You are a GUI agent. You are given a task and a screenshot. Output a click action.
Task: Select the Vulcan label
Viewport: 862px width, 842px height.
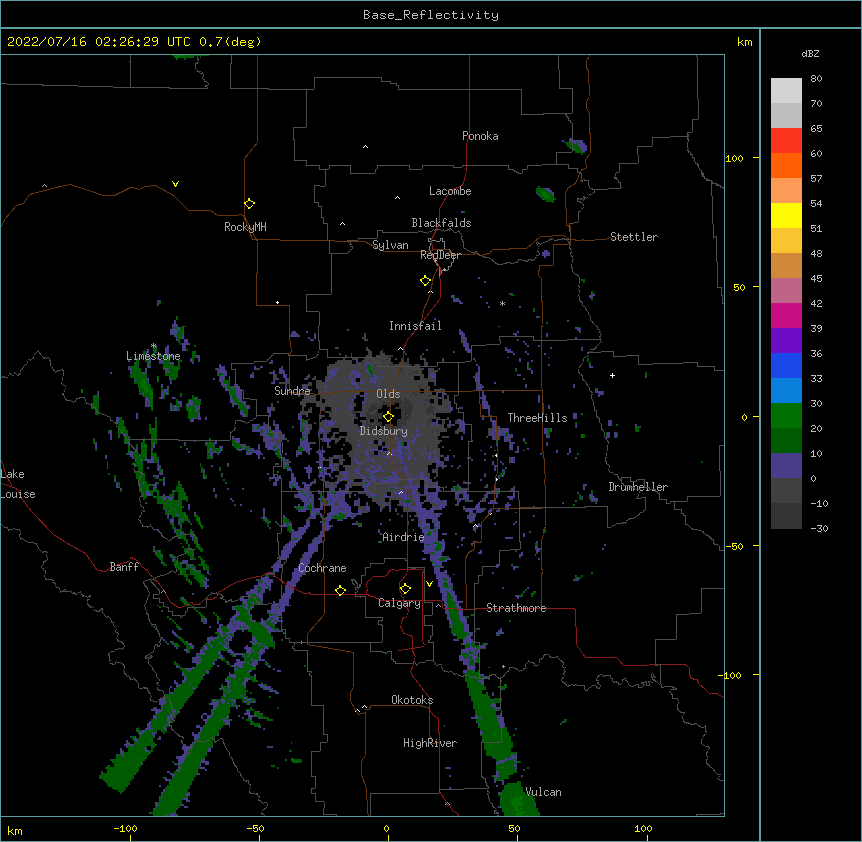coord(543,792)
